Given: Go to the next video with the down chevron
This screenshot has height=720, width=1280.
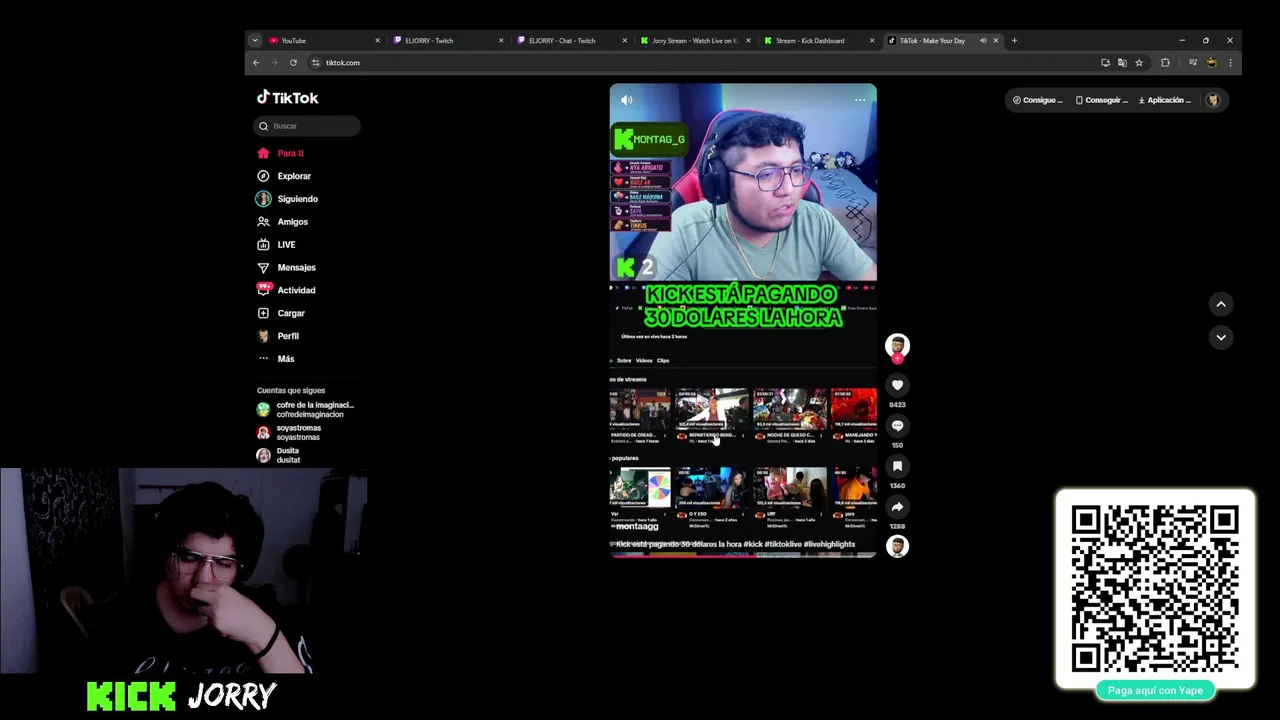Looking at the screenshot, I should tap(1221, 337).
